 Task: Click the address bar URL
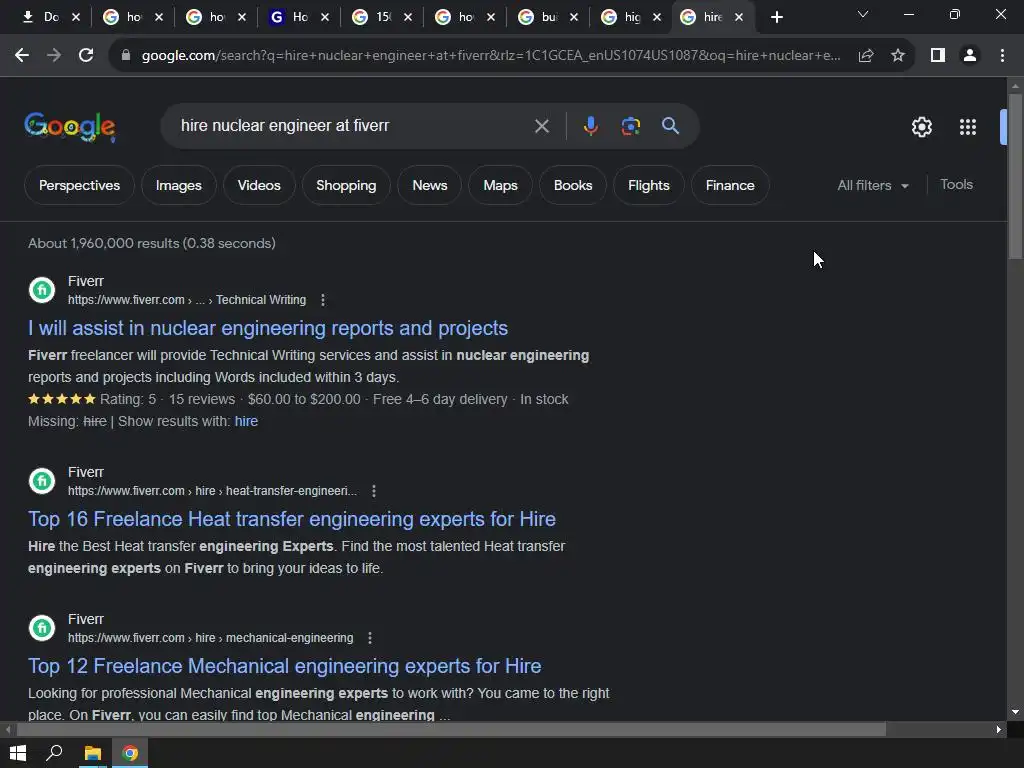pyautogui.click(x=491, y=56)
